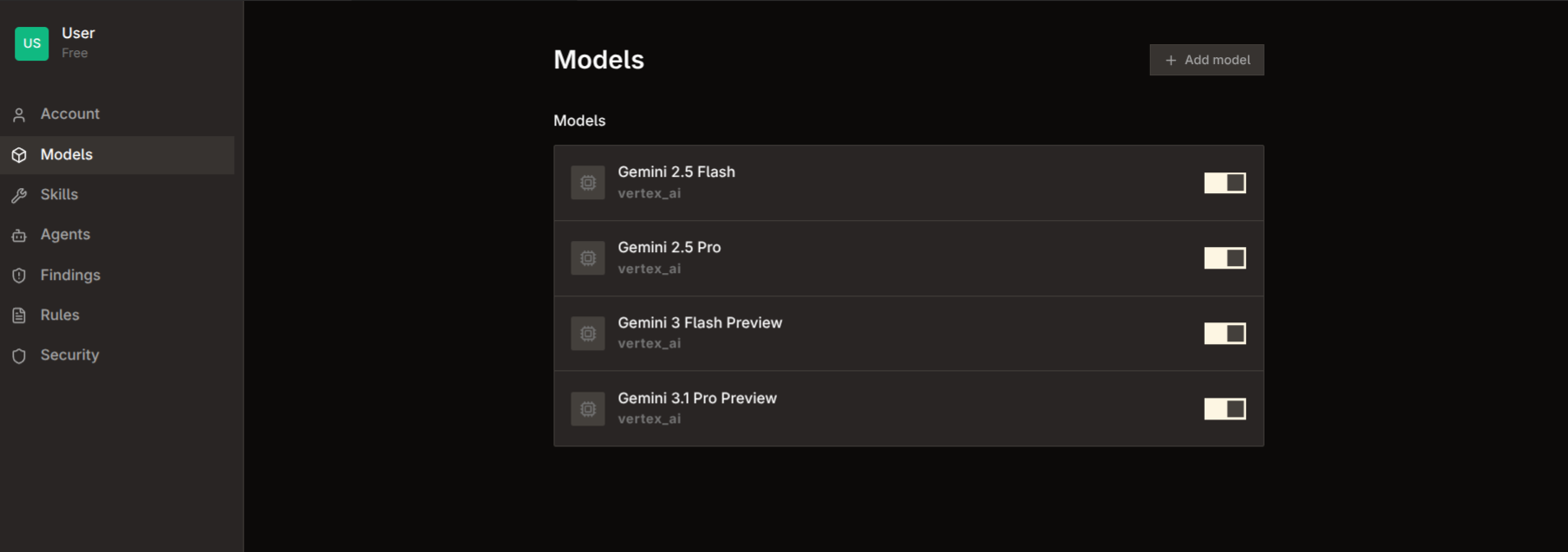Viewport: 1568px width, 552px height.
Task: Switch off Gemini 3 Flash Preview
Action: click(x=1225, y=333)
